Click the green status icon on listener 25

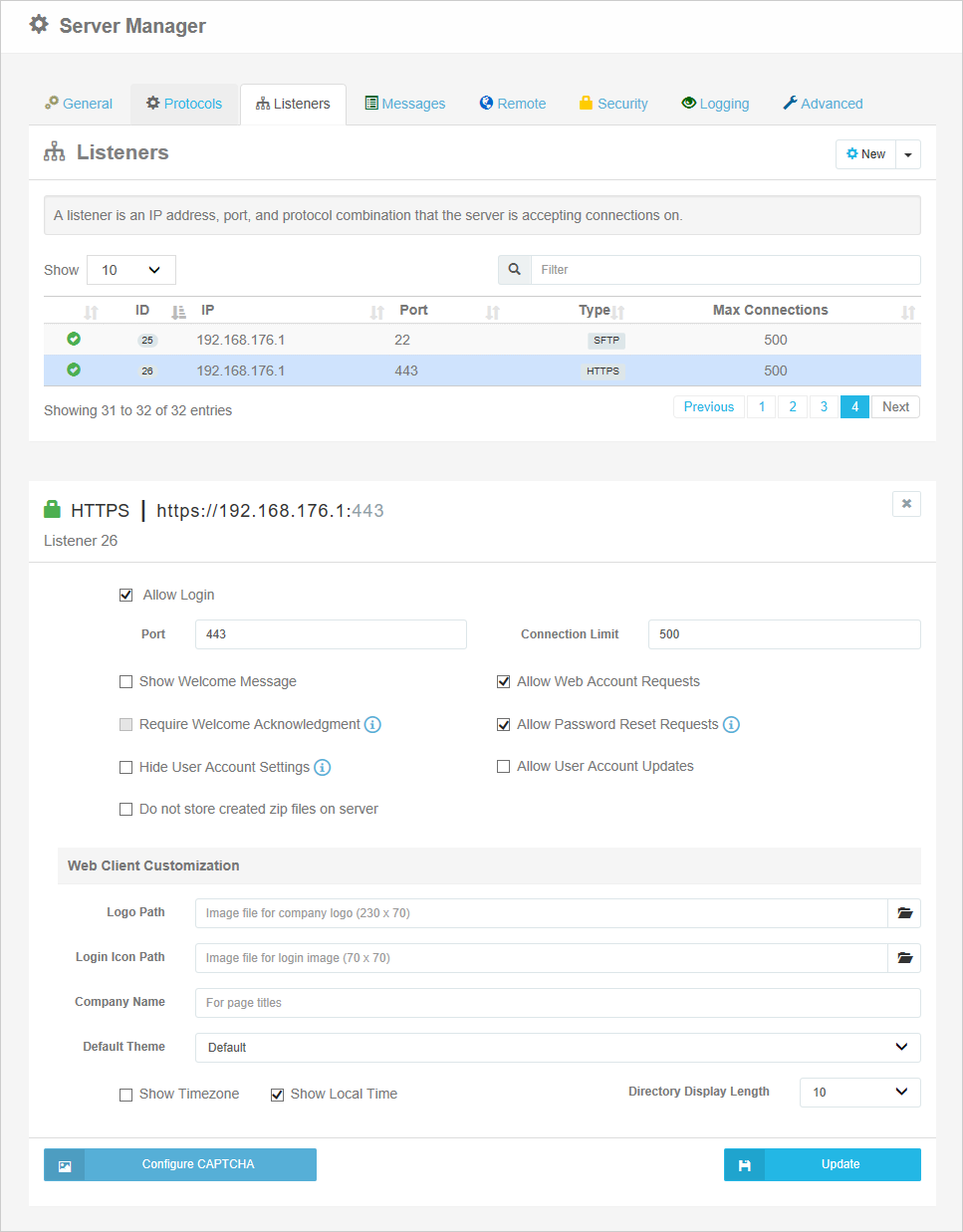pyautogui.click(x=73, y=340)
